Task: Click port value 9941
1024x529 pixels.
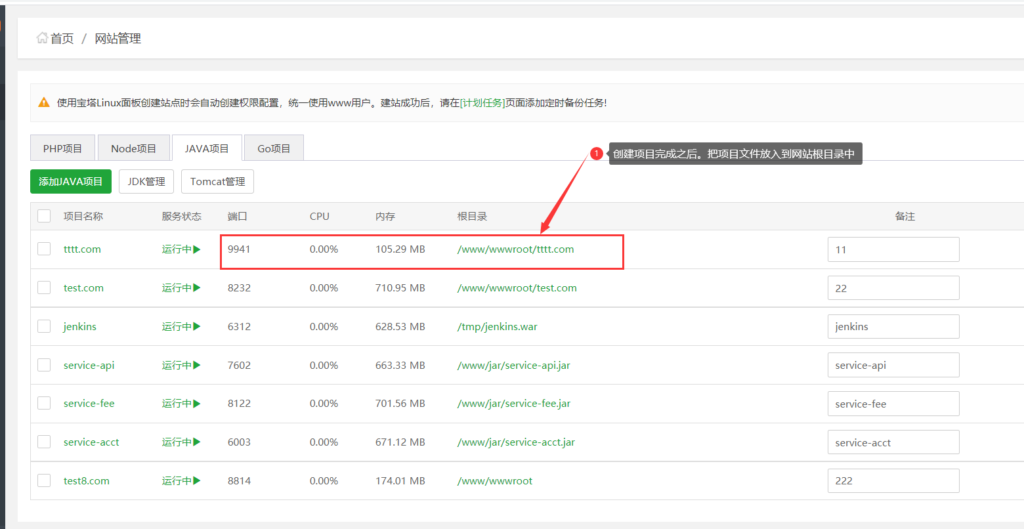Action: (x=239, y=249)
